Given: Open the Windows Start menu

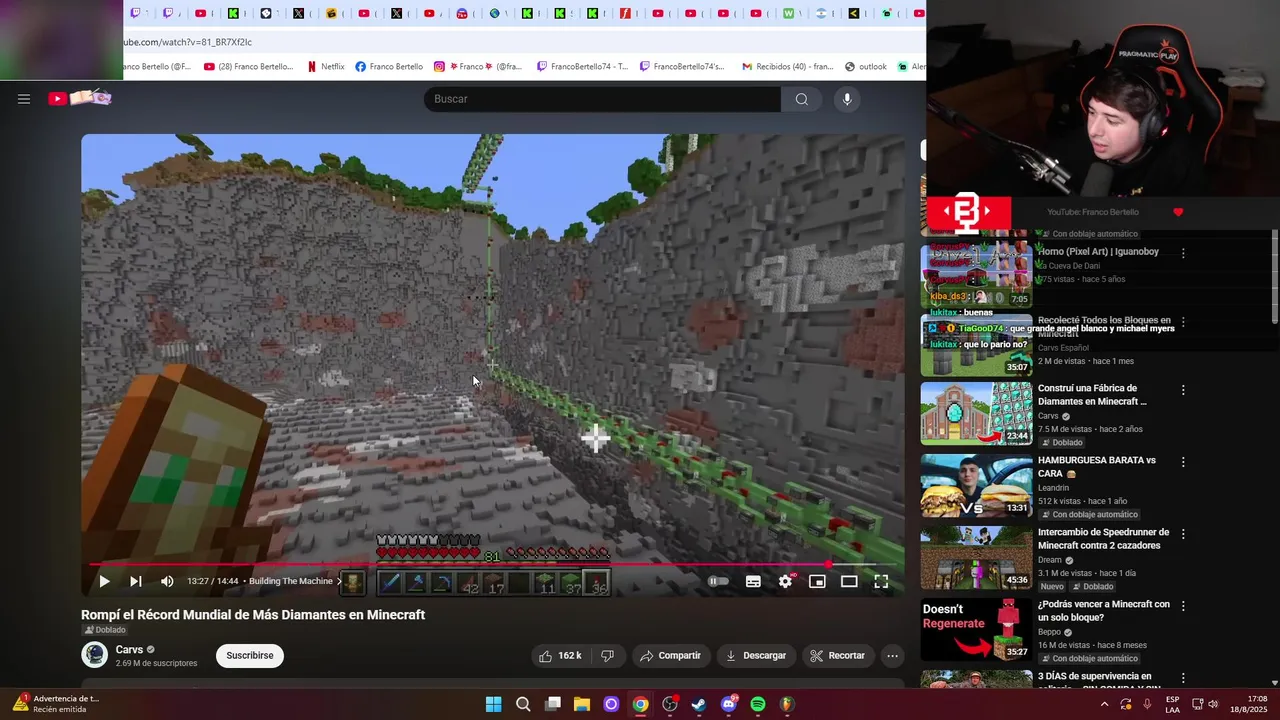Looking at the screenshot, I should 493,704.
